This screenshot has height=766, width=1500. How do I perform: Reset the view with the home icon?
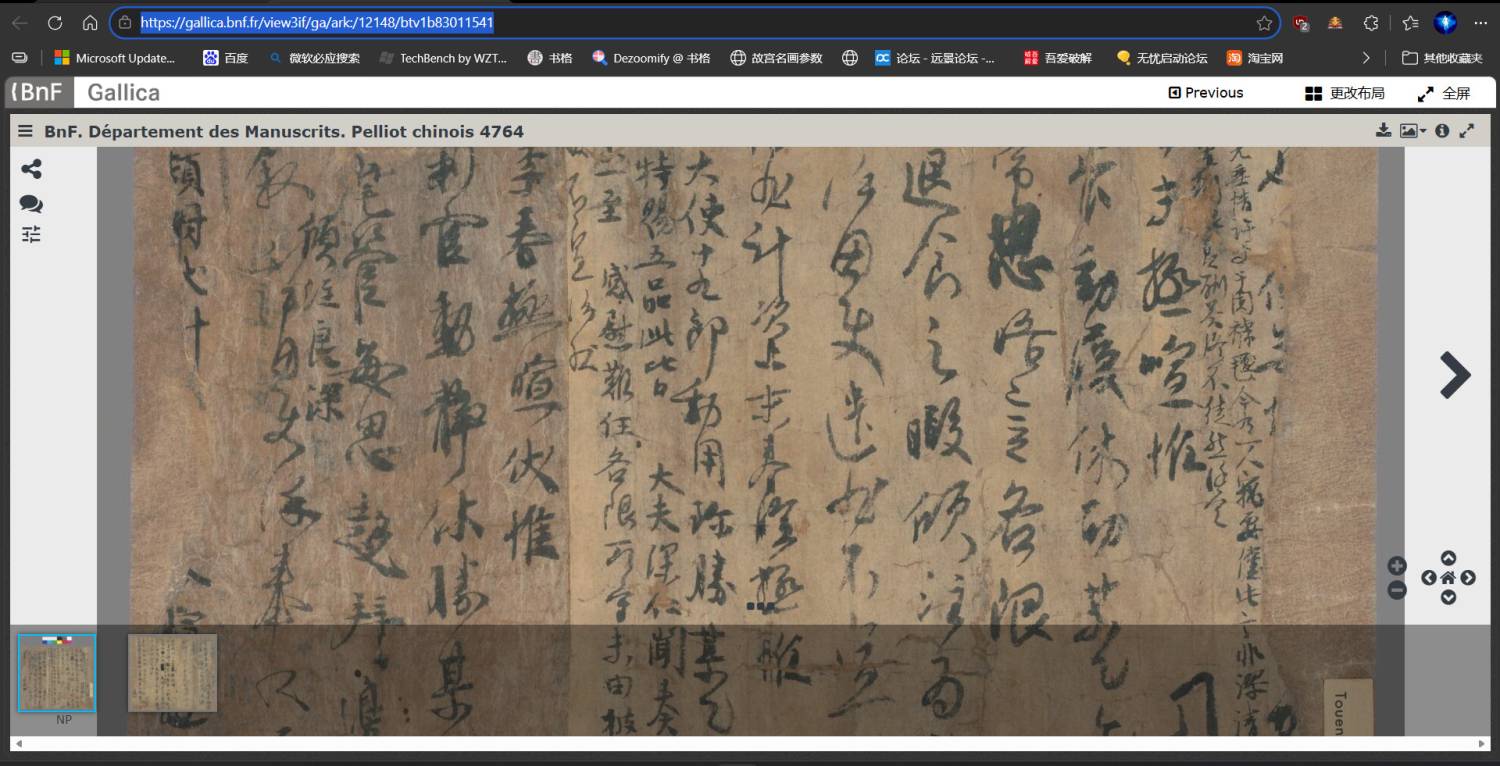pyautogui.click(x=1448, y=578)
